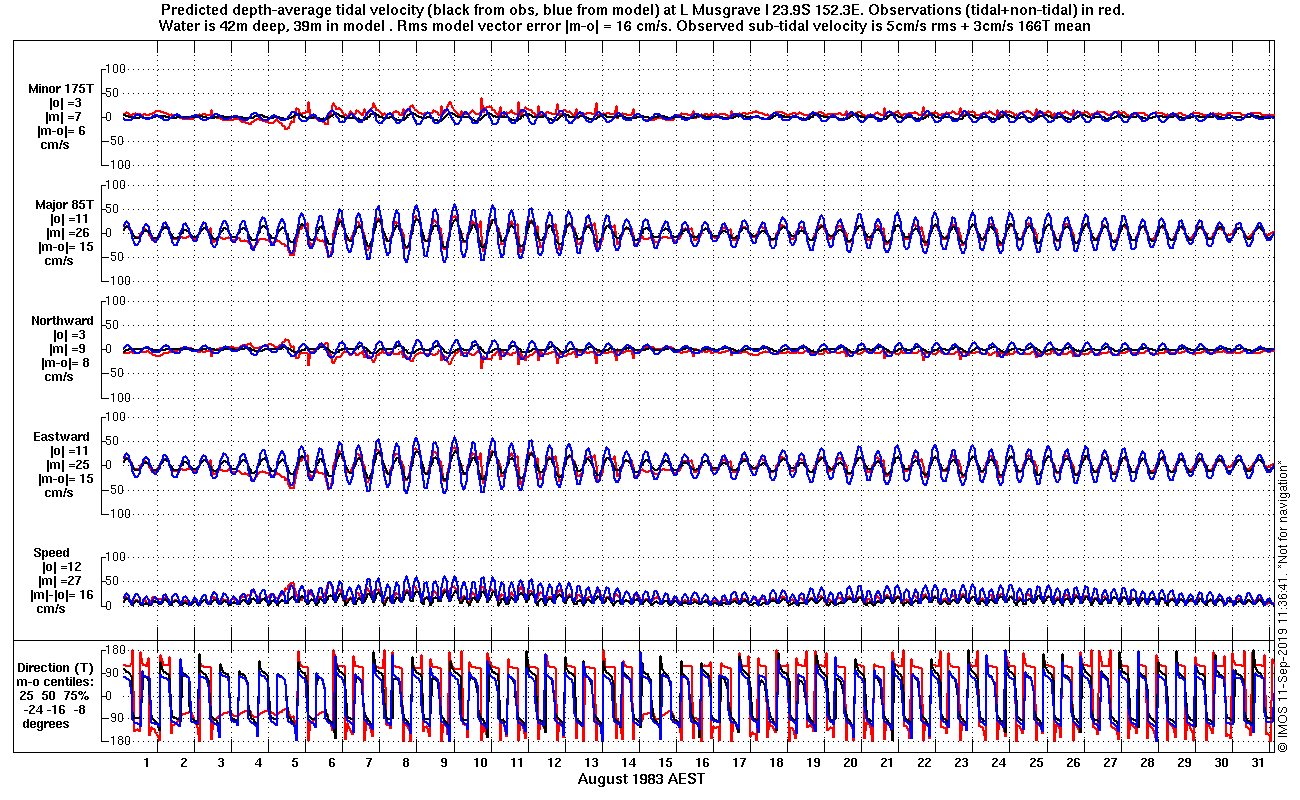Click the day "7" label on the date axis
This screenshot has height=800, width=1300.
click(x=369, y=762)
